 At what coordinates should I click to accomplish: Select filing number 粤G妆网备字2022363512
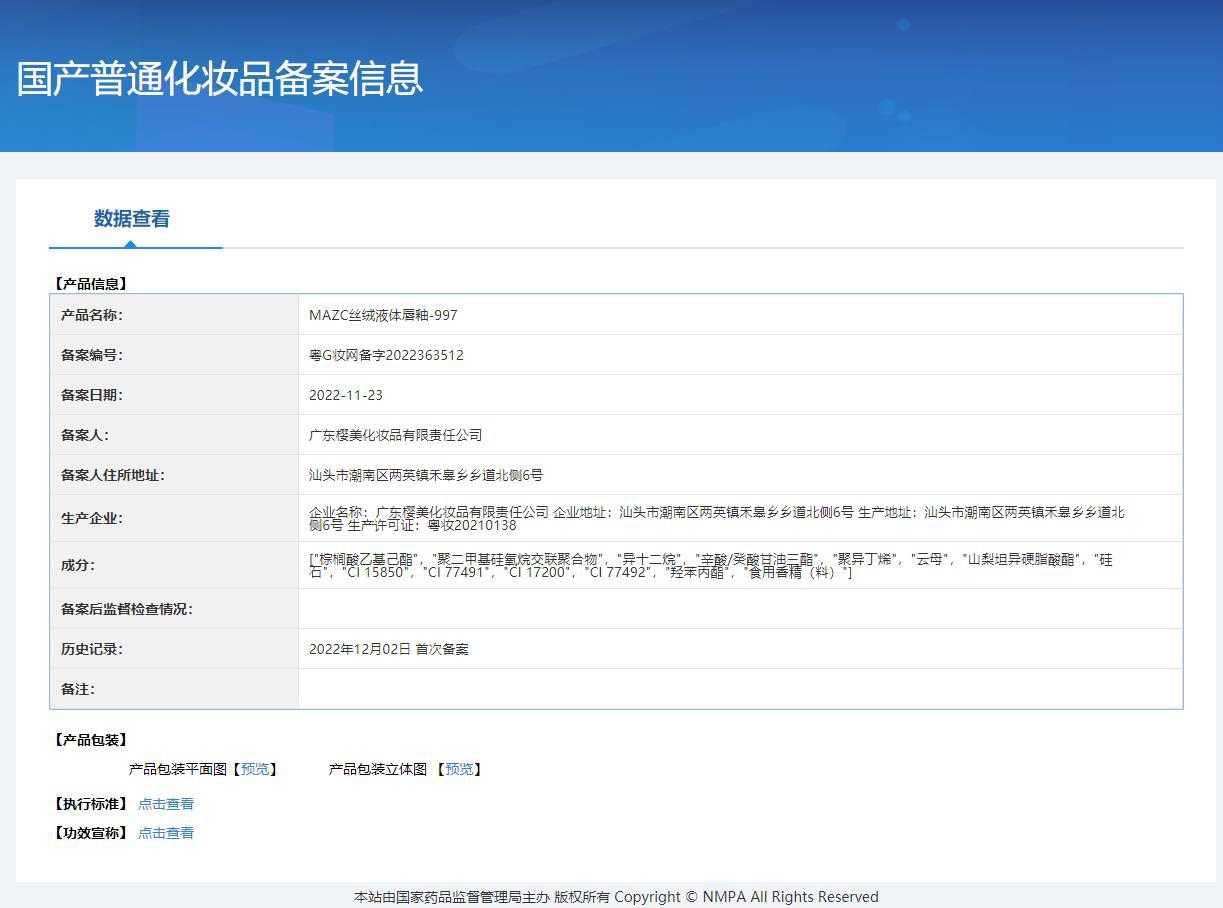[x=386, y=355]
